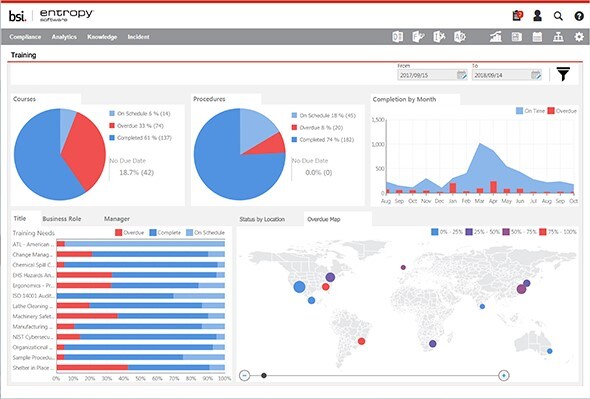This screenshot has height=399, width=590.
Task: Toggle Procedures legend Overdue 8 %
Action: pyautogui.click(x=317, y=128)
